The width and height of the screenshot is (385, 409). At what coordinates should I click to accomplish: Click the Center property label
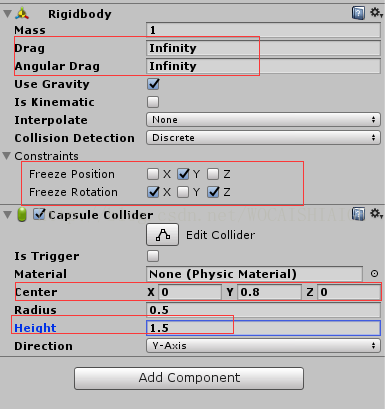[x=36, y=292]
